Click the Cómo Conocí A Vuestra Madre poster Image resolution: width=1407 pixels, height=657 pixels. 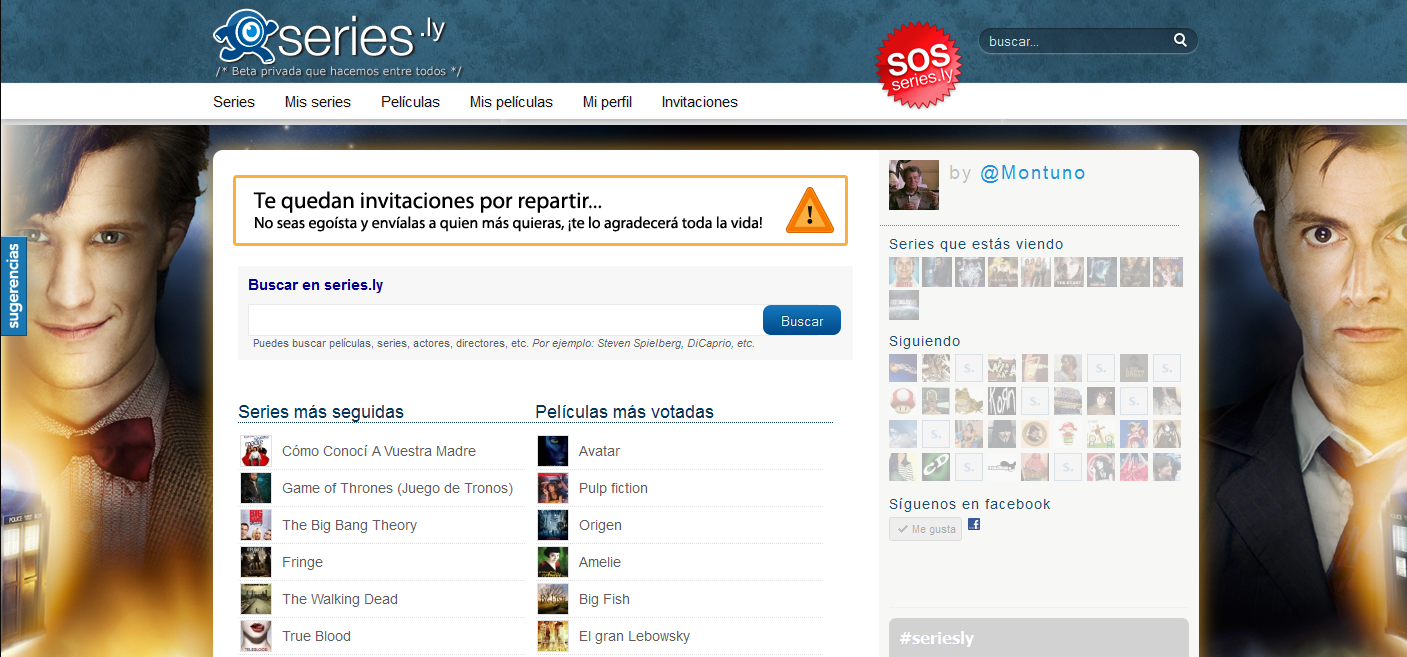pyautogui.click(x=256, y=451)
